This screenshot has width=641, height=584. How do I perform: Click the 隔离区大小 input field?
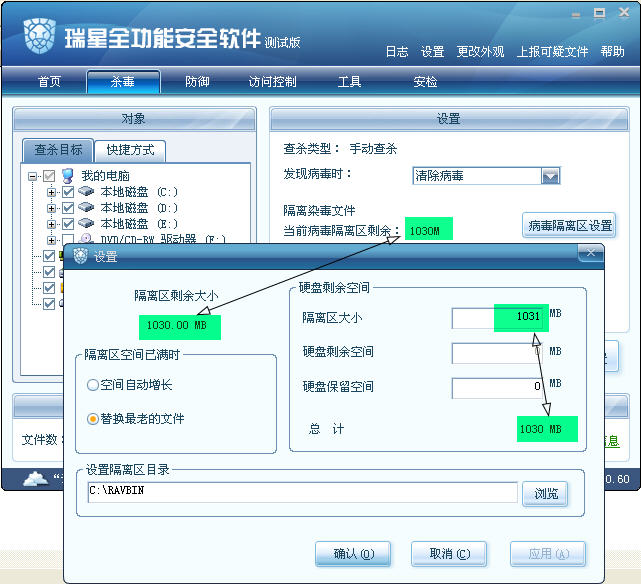497,318
